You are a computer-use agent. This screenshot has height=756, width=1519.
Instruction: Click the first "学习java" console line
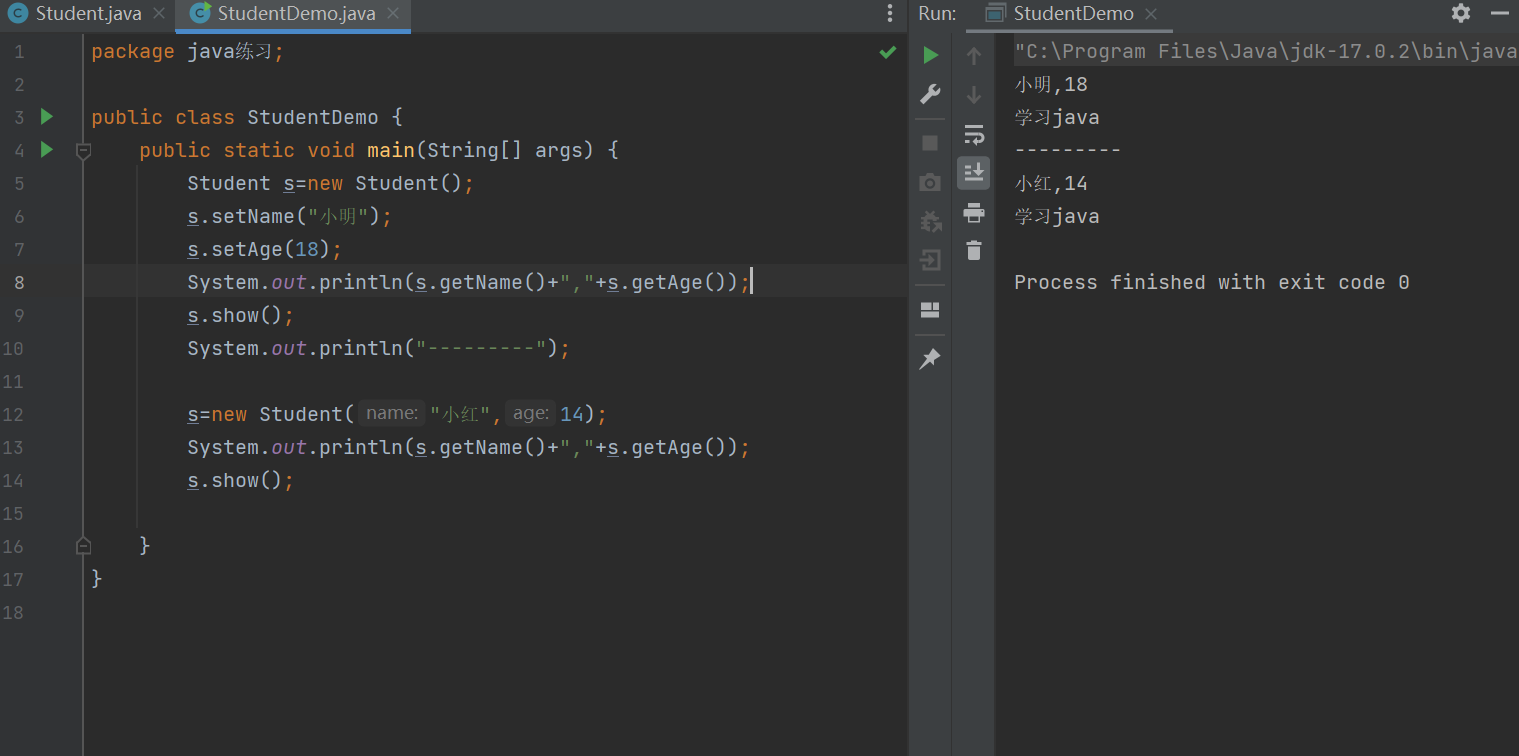tap(1057, 117)
